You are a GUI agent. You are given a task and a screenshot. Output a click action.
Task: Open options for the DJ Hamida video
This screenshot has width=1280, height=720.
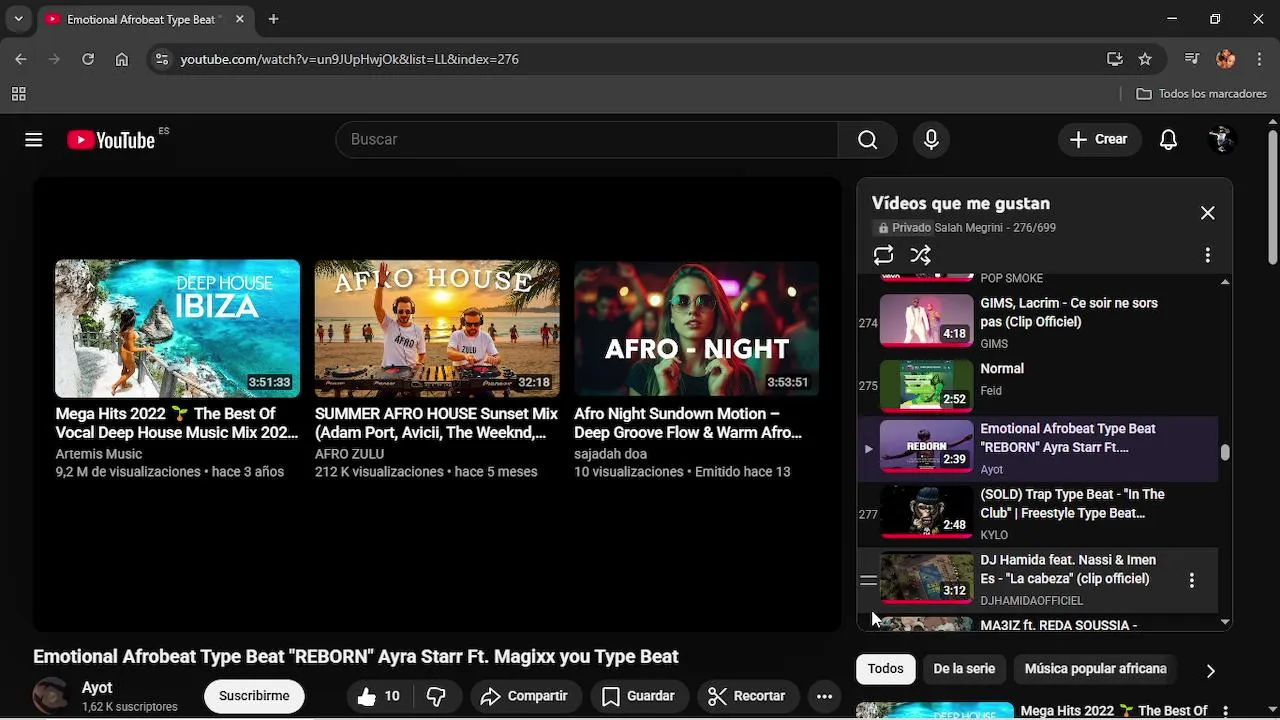1191,580
